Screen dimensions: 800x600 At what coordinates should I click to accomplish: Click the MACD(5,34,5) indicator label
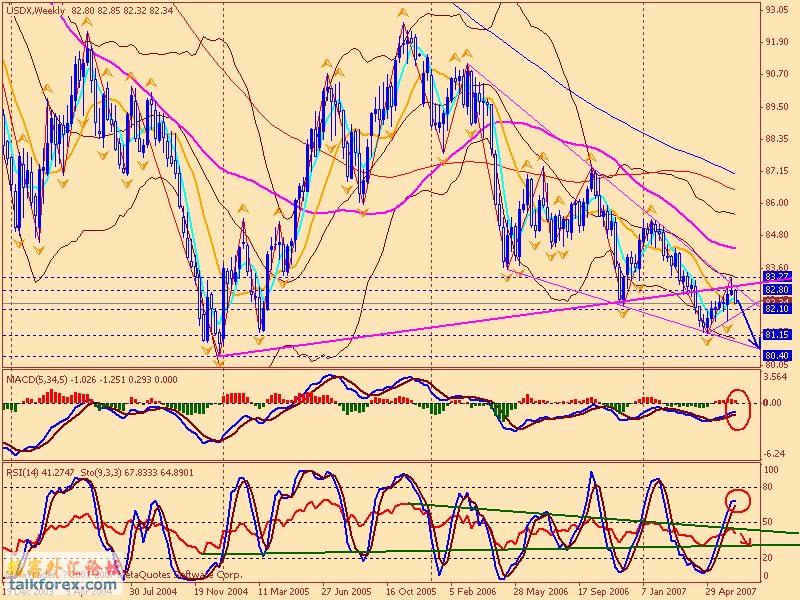click(36, 380)
